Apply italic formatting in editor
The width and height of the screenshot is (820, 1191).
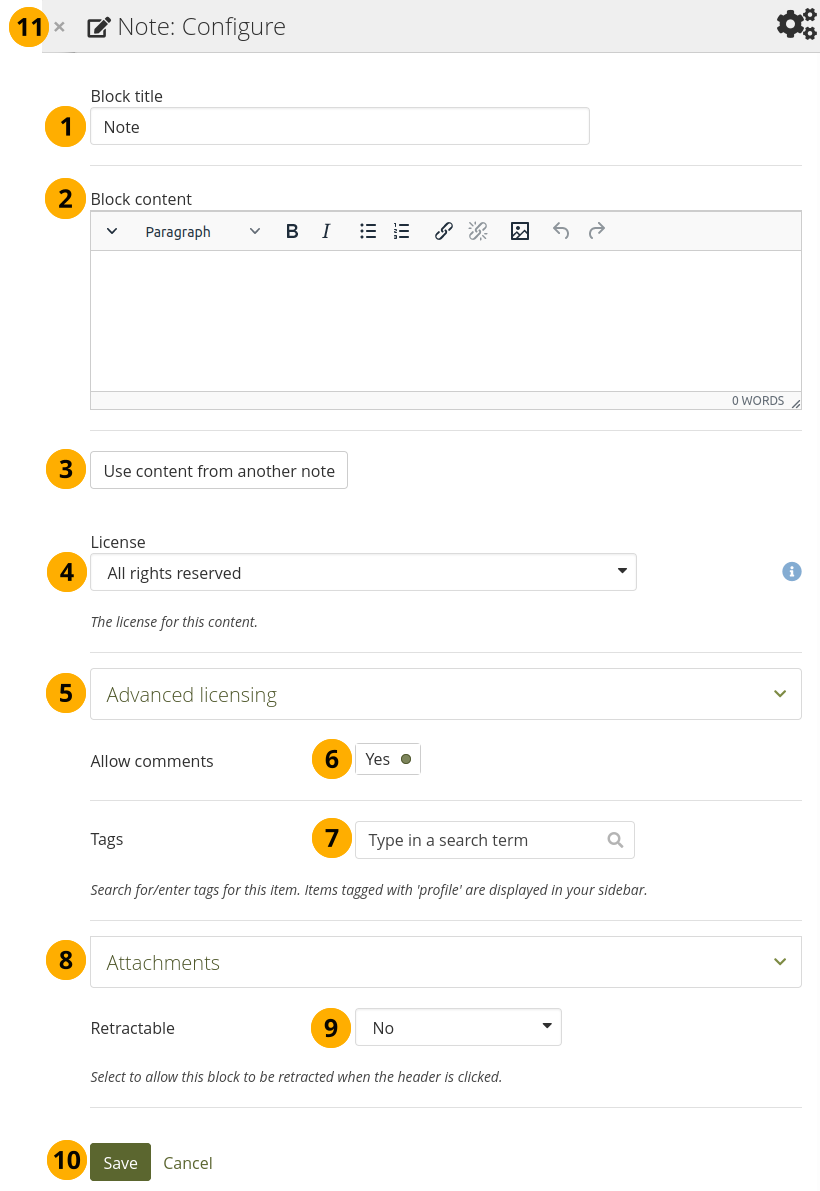coord(326,232)
